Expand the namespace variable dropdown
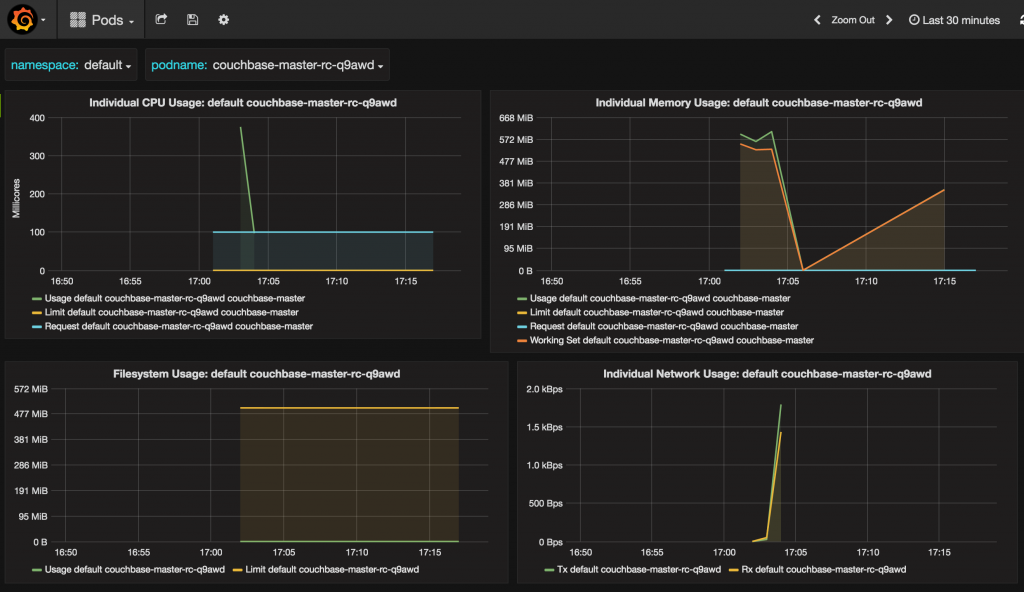Viewport: 1024px width, 592px height. click(x=107, y=65)
